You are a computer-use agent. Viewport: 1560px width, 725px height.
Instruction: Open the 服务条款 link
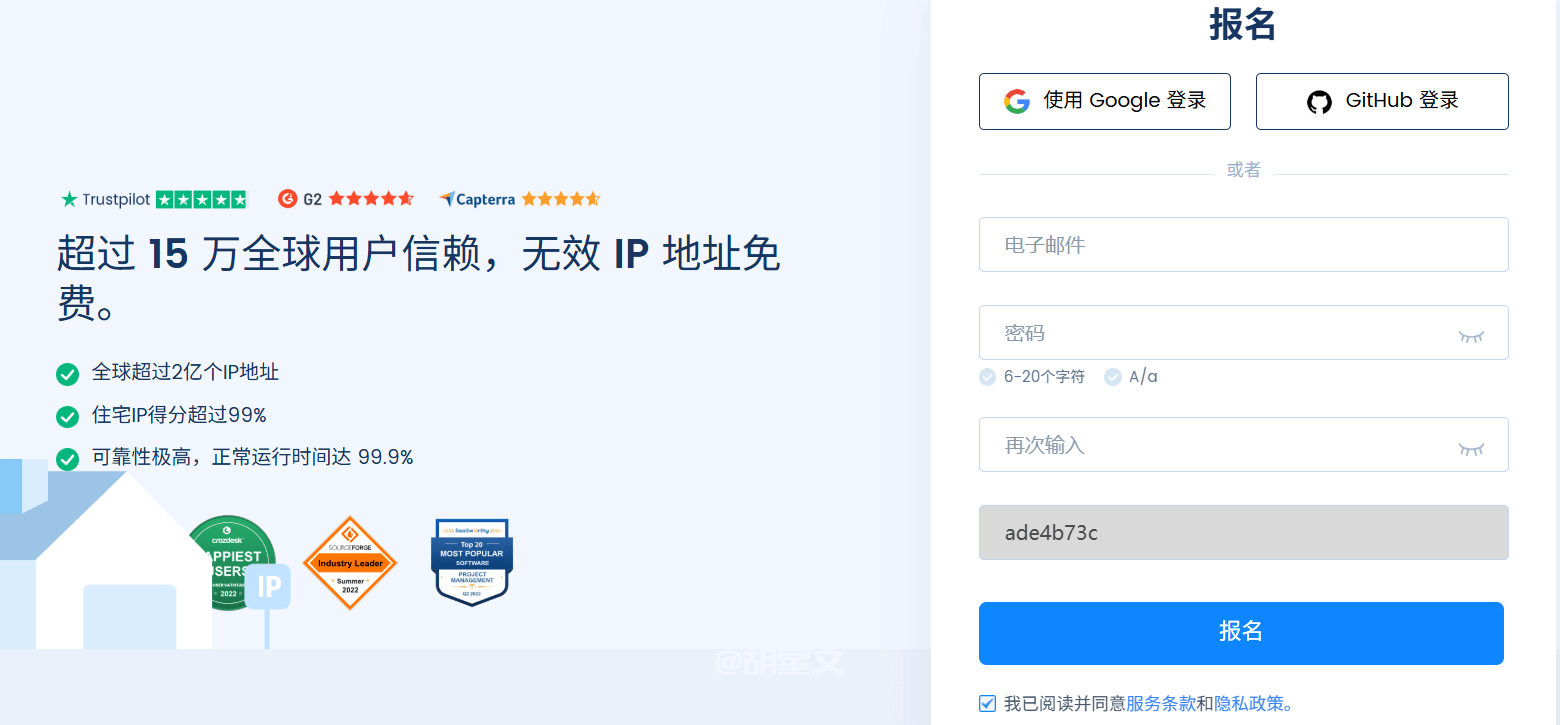point(1160,703)
